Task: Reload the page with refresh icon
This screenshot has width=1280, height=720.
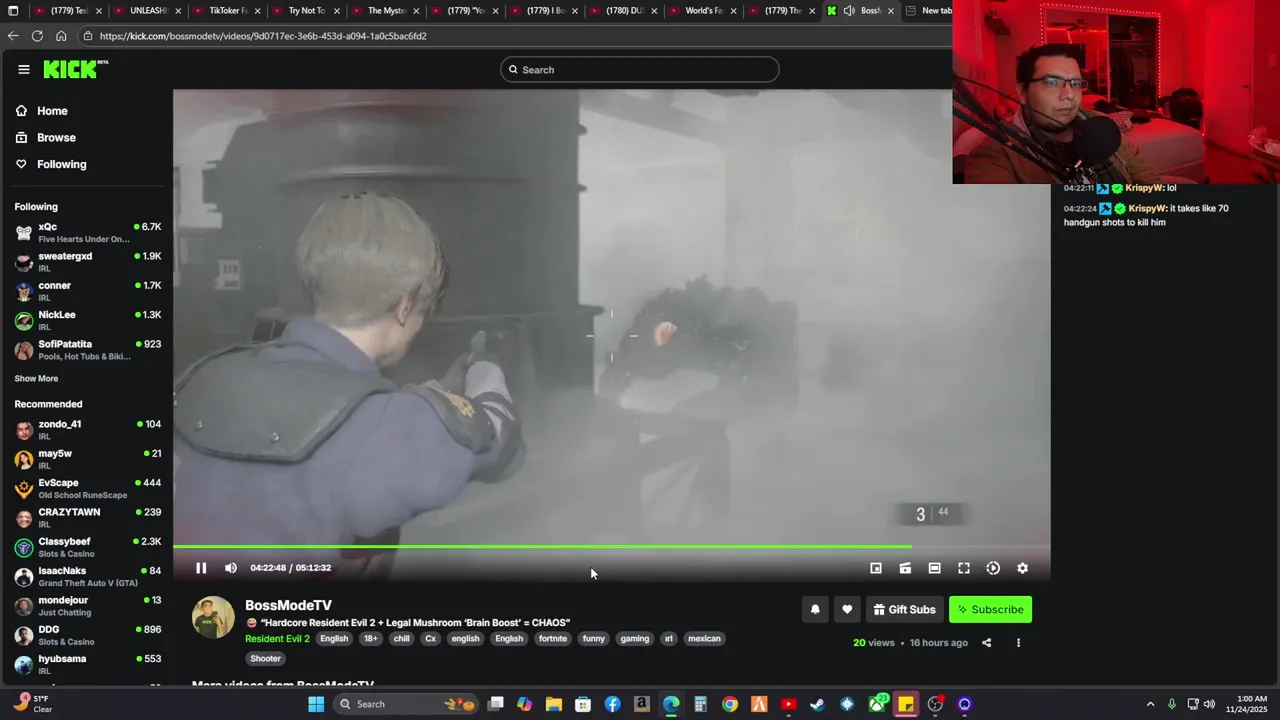Action: (x=37, y=36)
